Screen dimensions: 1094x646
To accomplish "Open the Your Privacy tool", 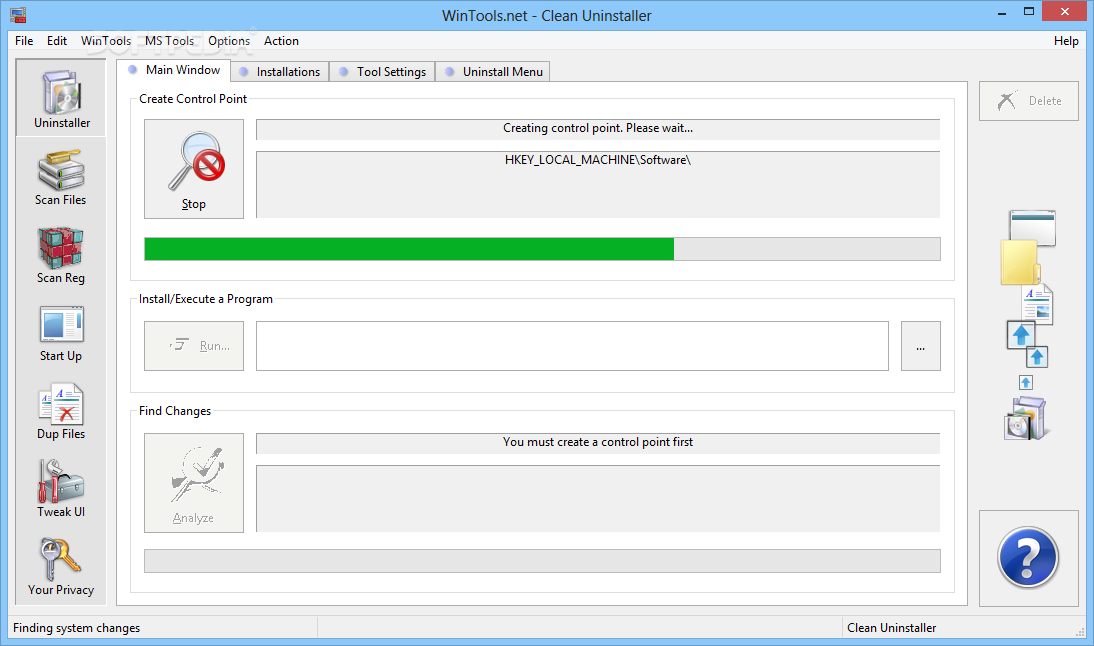I will click(x=60, y=565).
